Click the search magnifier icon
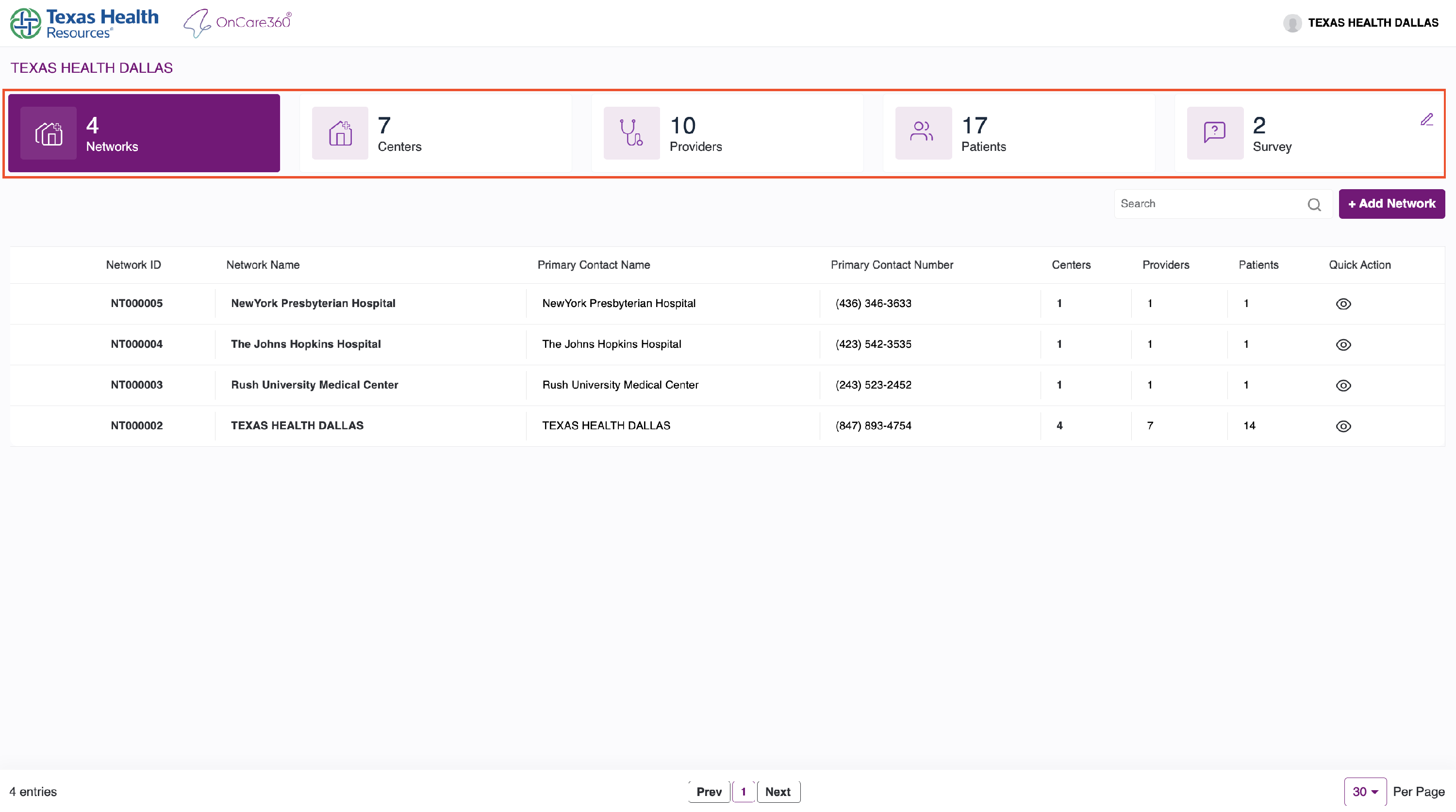 tap(1314, 205)
